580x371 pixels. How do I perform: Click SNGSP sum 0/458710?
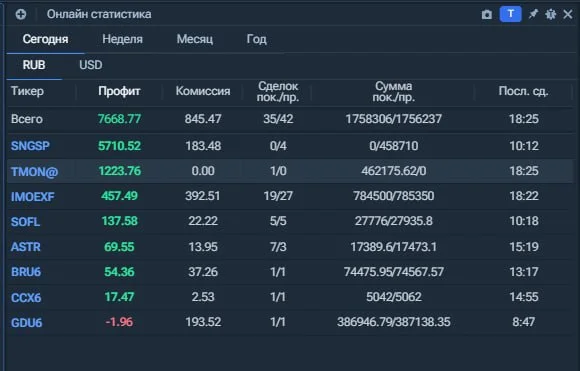394,146
